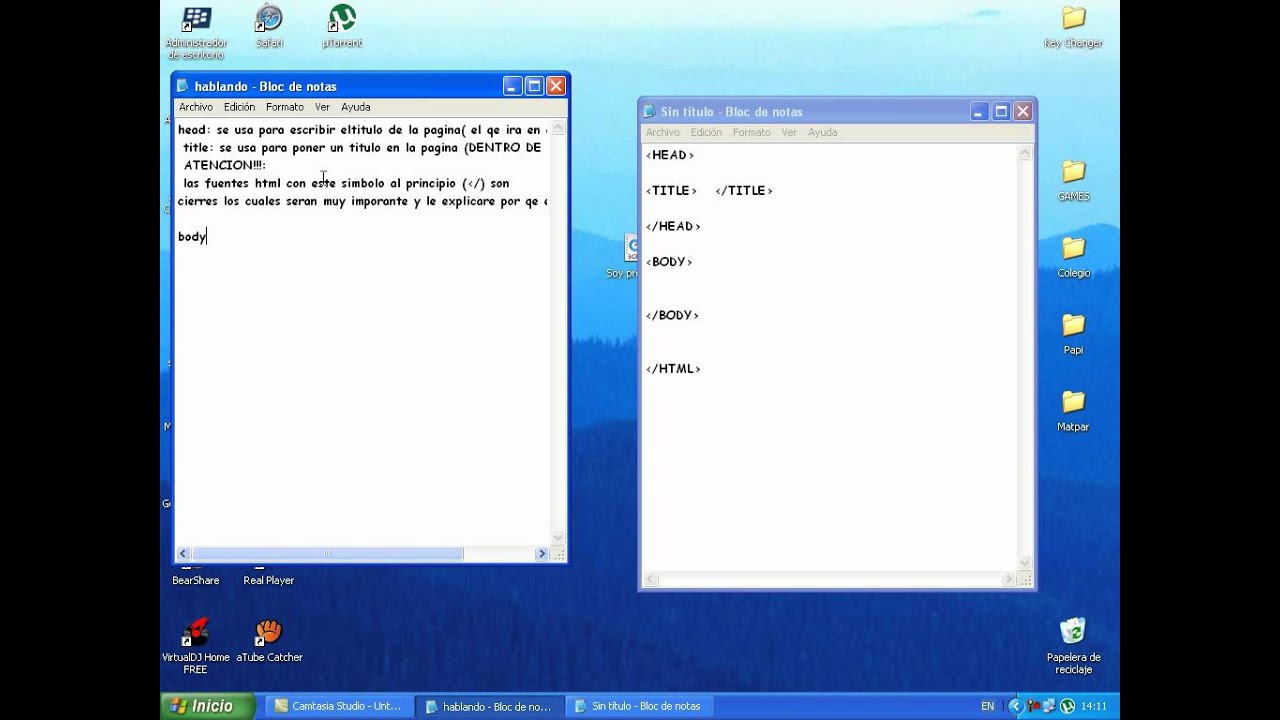Screen dimensions: 1280x720
Task: Maximize the hablando Notepad window
Action: (x=534, y=86)
